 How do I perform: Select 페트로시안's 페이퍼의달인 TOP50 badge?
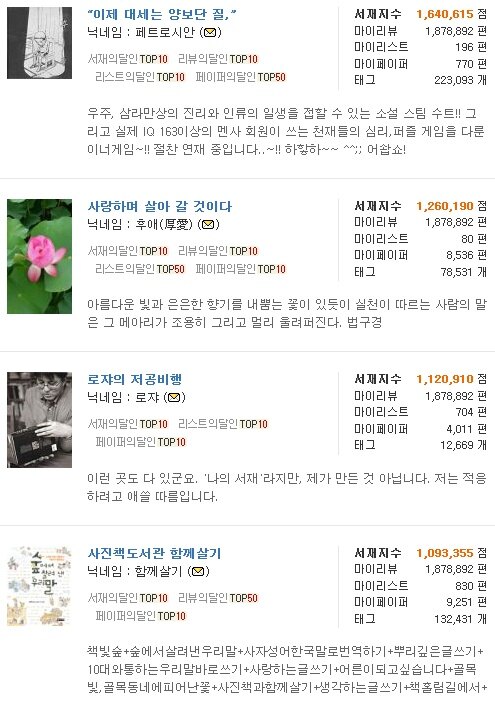pos(241,77)
